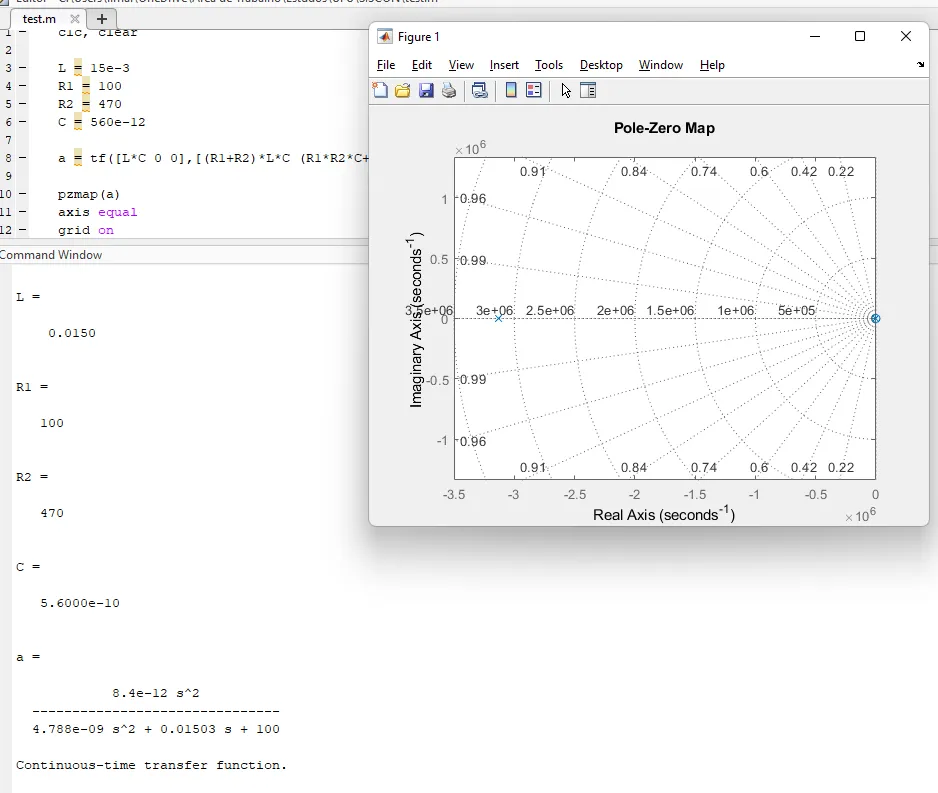Click the Open File folder icon
This screenshot has width=938, height=793.
403,91
